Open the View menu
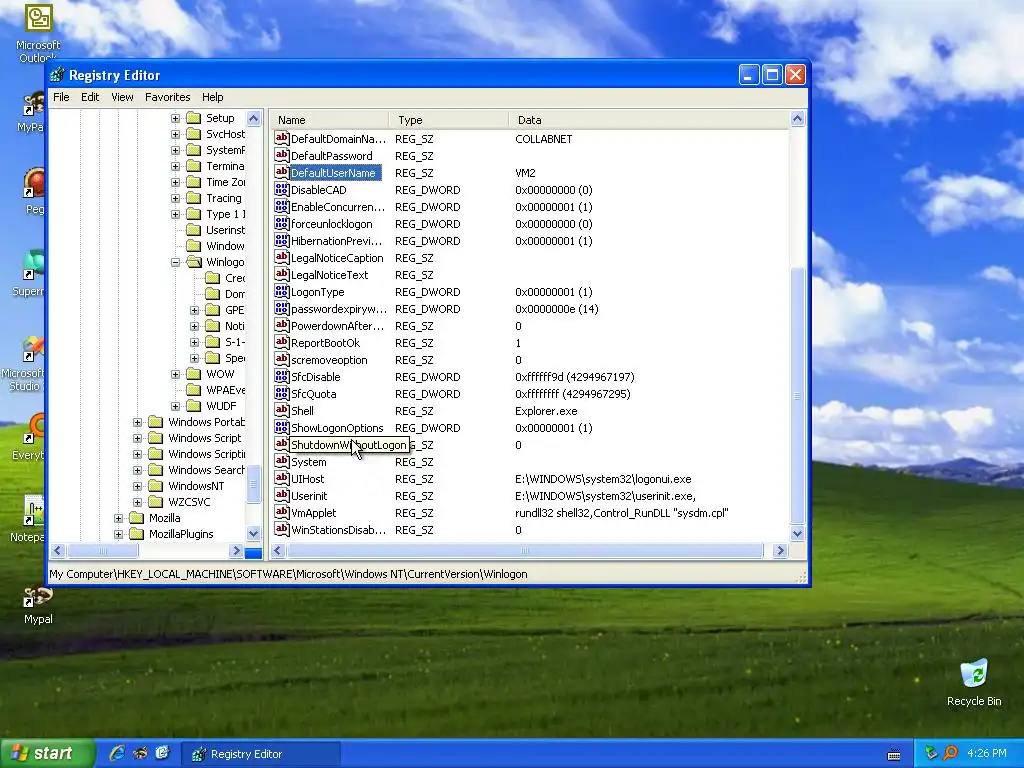This screenshot has width=1024, height=768. (122, 97)
